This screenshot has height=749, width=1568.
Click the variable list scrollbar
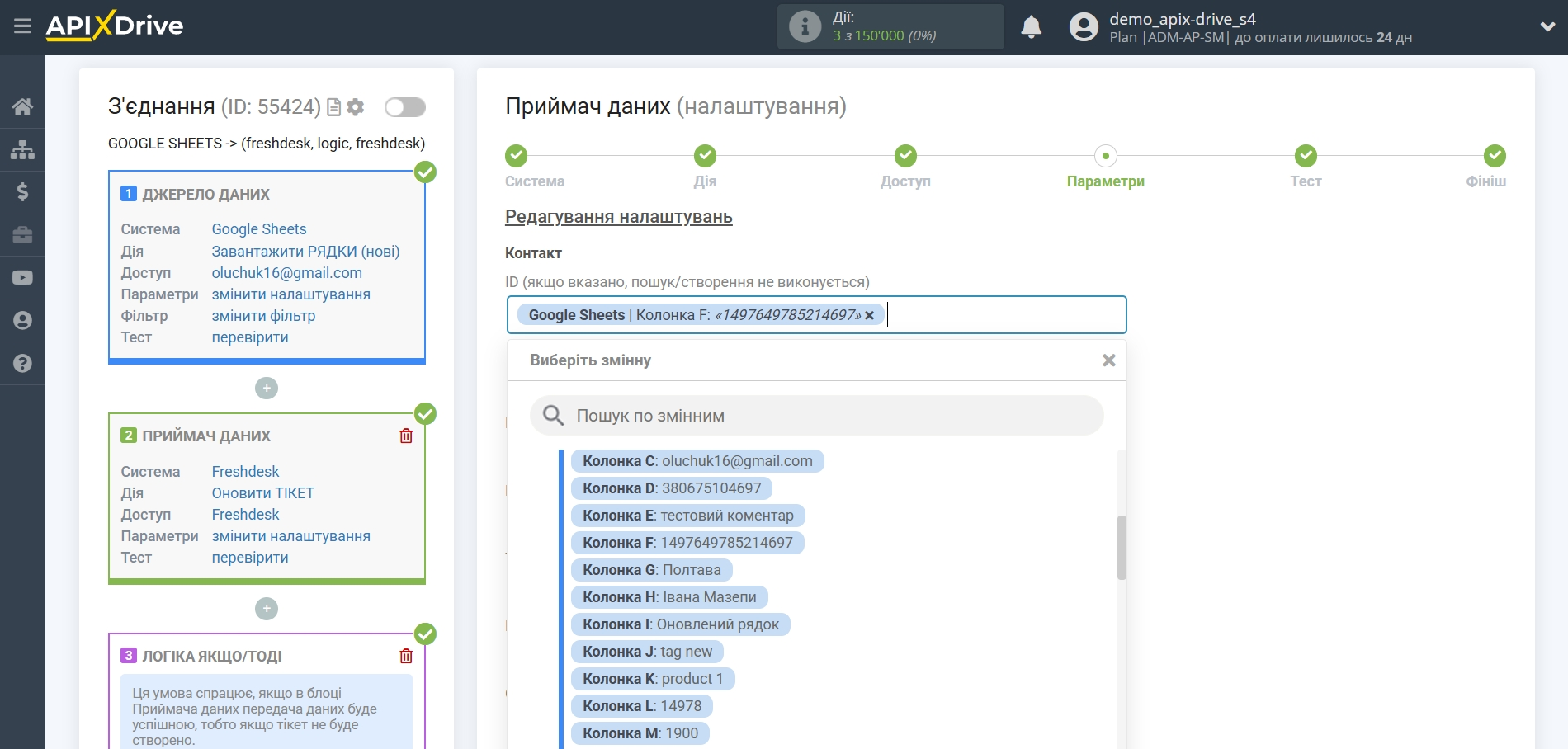pyautogui.click(x=1122, y=548)
